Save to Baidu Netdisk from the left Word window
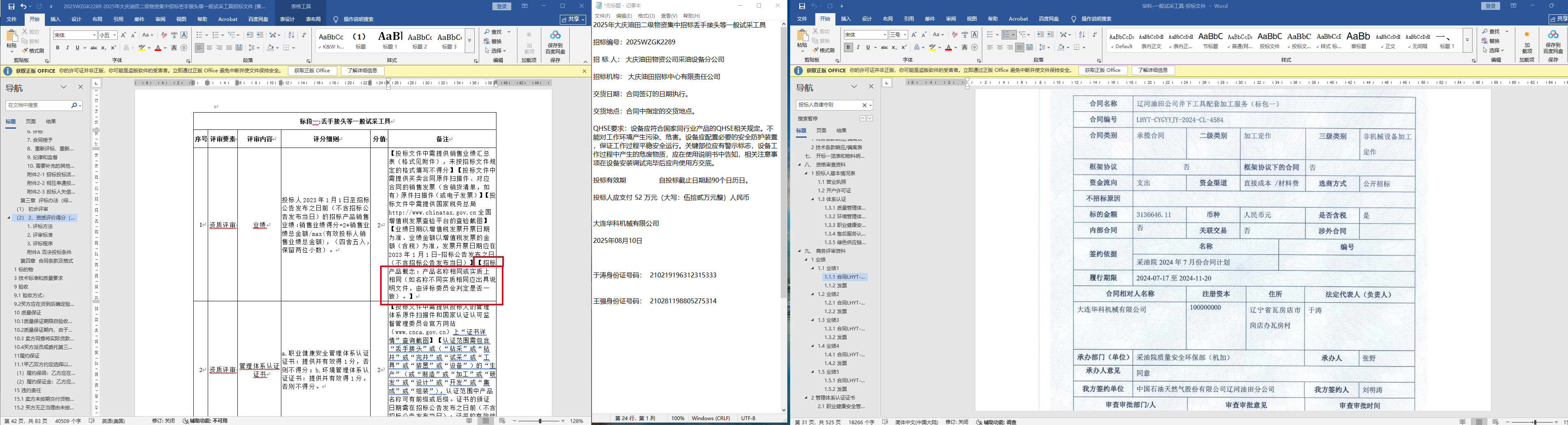 pos(555,43)
